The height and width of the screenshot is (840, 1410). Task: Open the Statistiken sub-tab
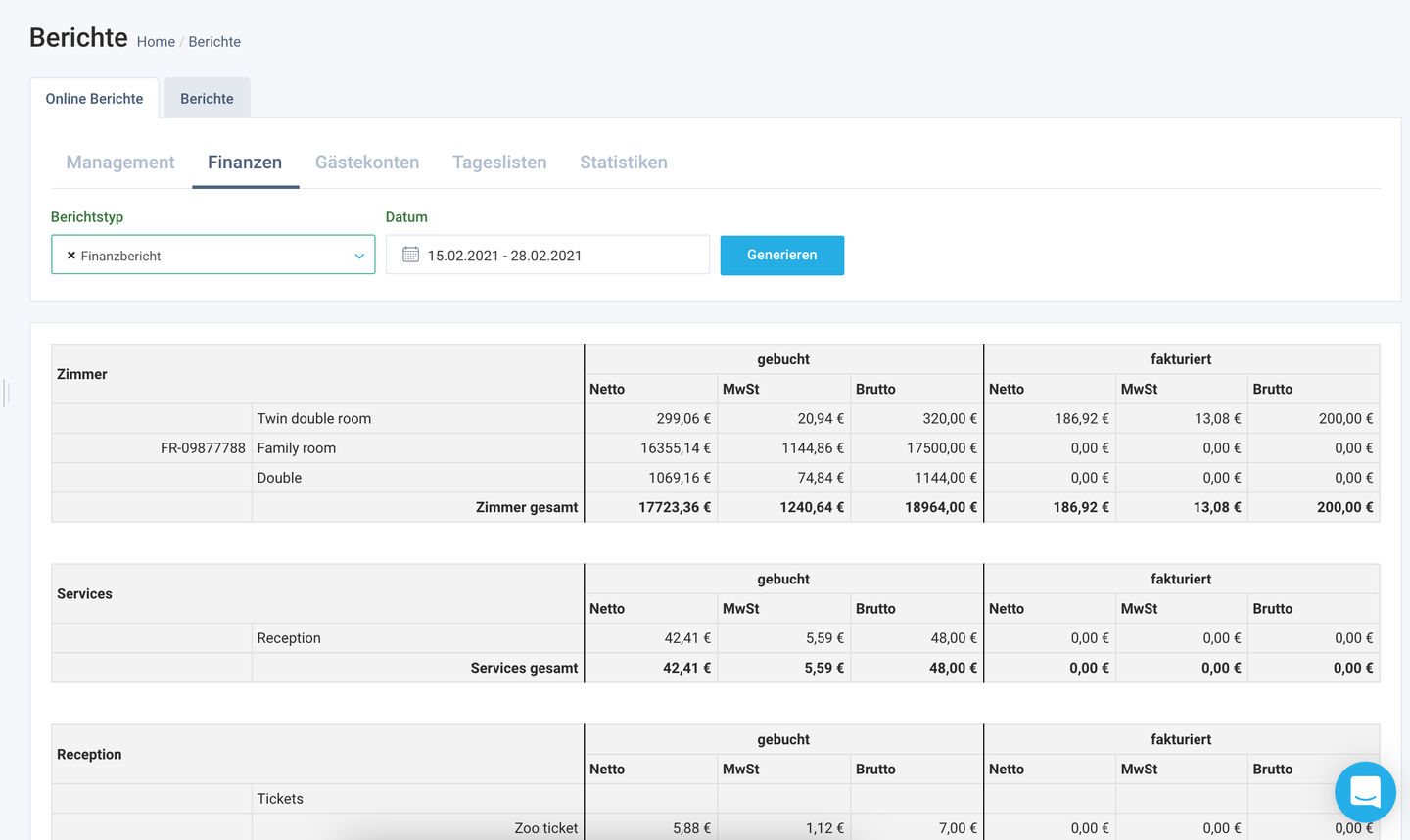pos(624,163)
